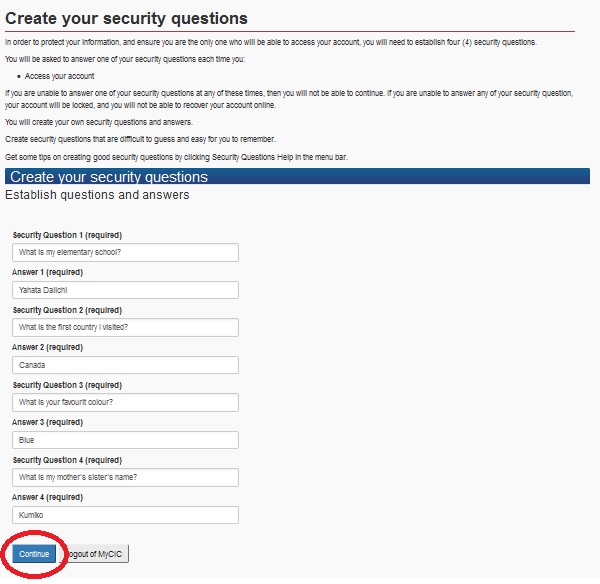The width and height of the screenshot is (600, 584).
Task: Focus the Security Question 1 text field
Action: [x=125, y=252]
